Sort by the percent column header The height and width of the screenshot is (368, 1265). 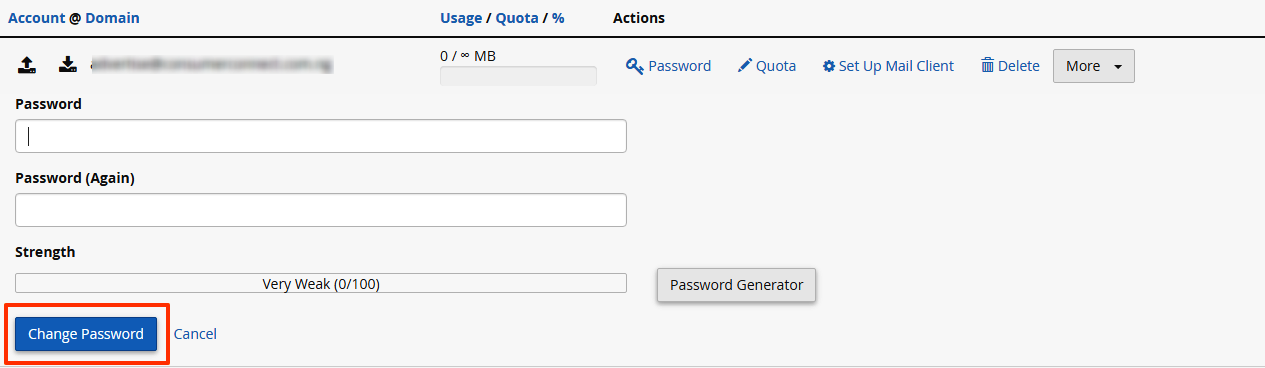coord(558,18)
